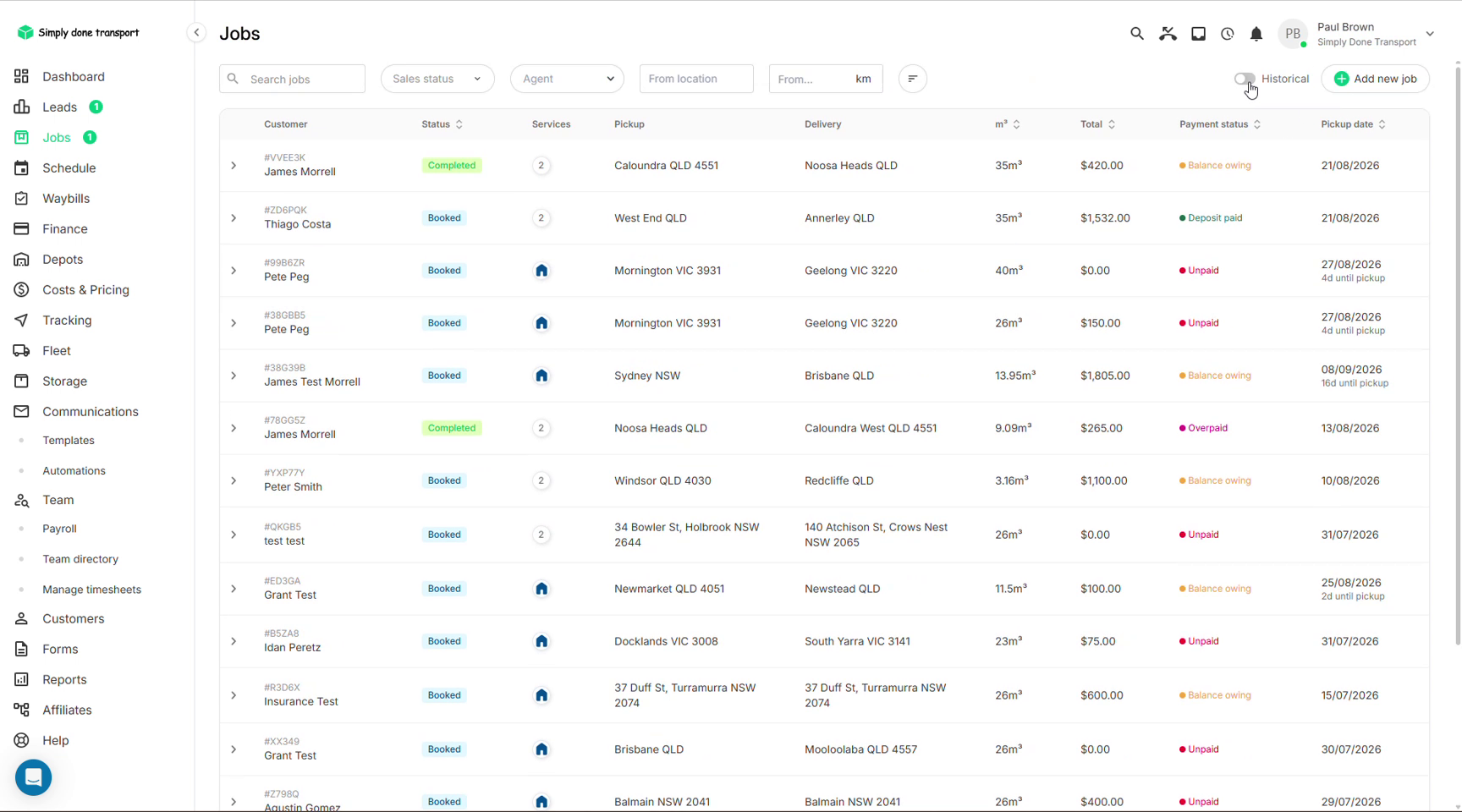The width and height of the screenshot is (1462, 812).
Task: Open the filter options icon
Action: coord(913,79)
